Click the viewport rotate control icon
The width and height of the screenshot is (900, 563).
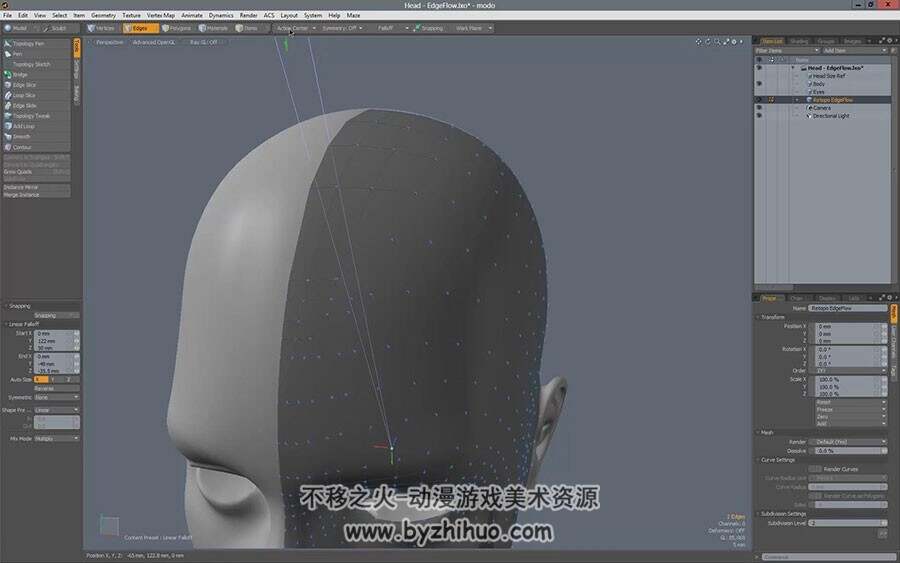708,42
